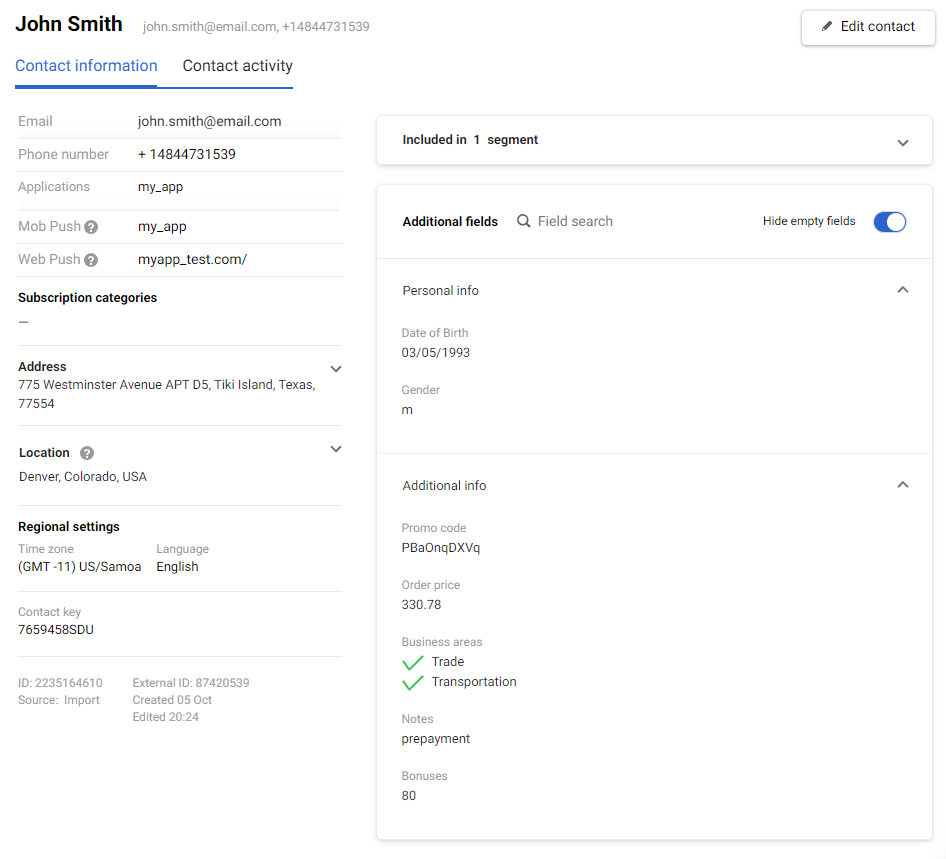Expand the Location section chevron

(336, 449)
